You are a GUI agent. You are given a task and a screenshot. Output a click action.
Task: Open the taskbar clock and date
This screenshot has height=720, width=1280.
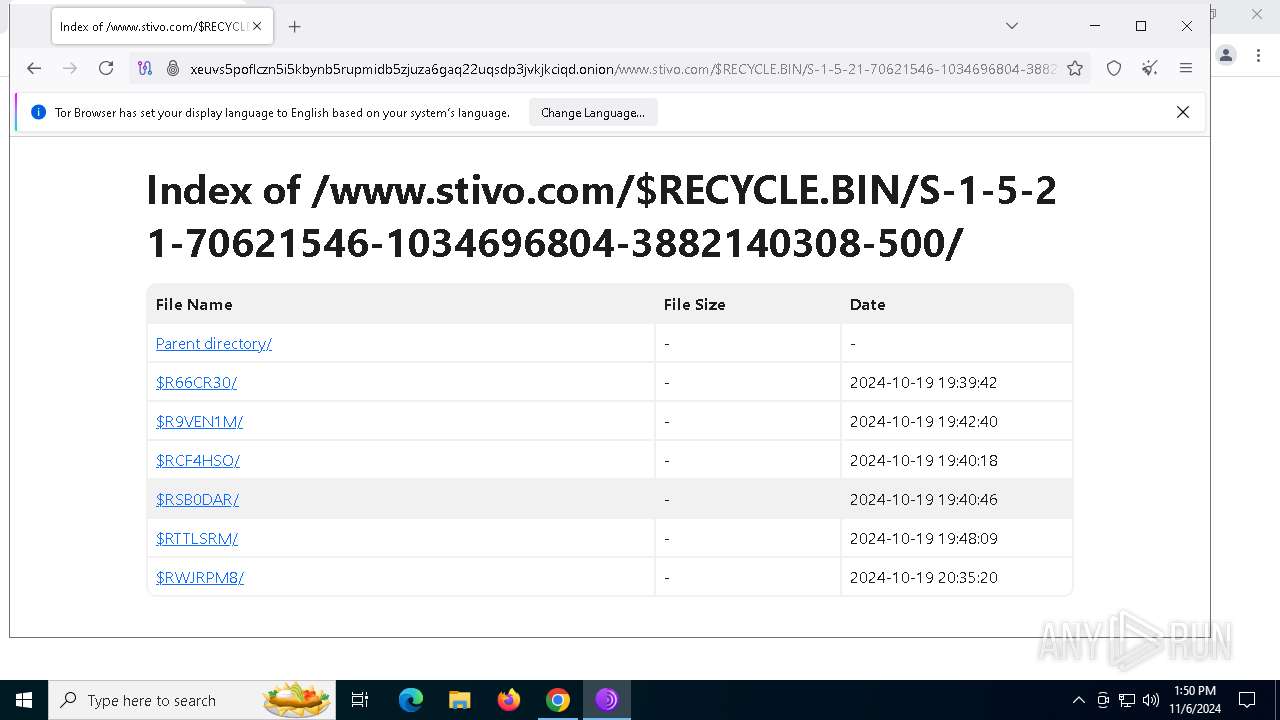click(1195, 700)
